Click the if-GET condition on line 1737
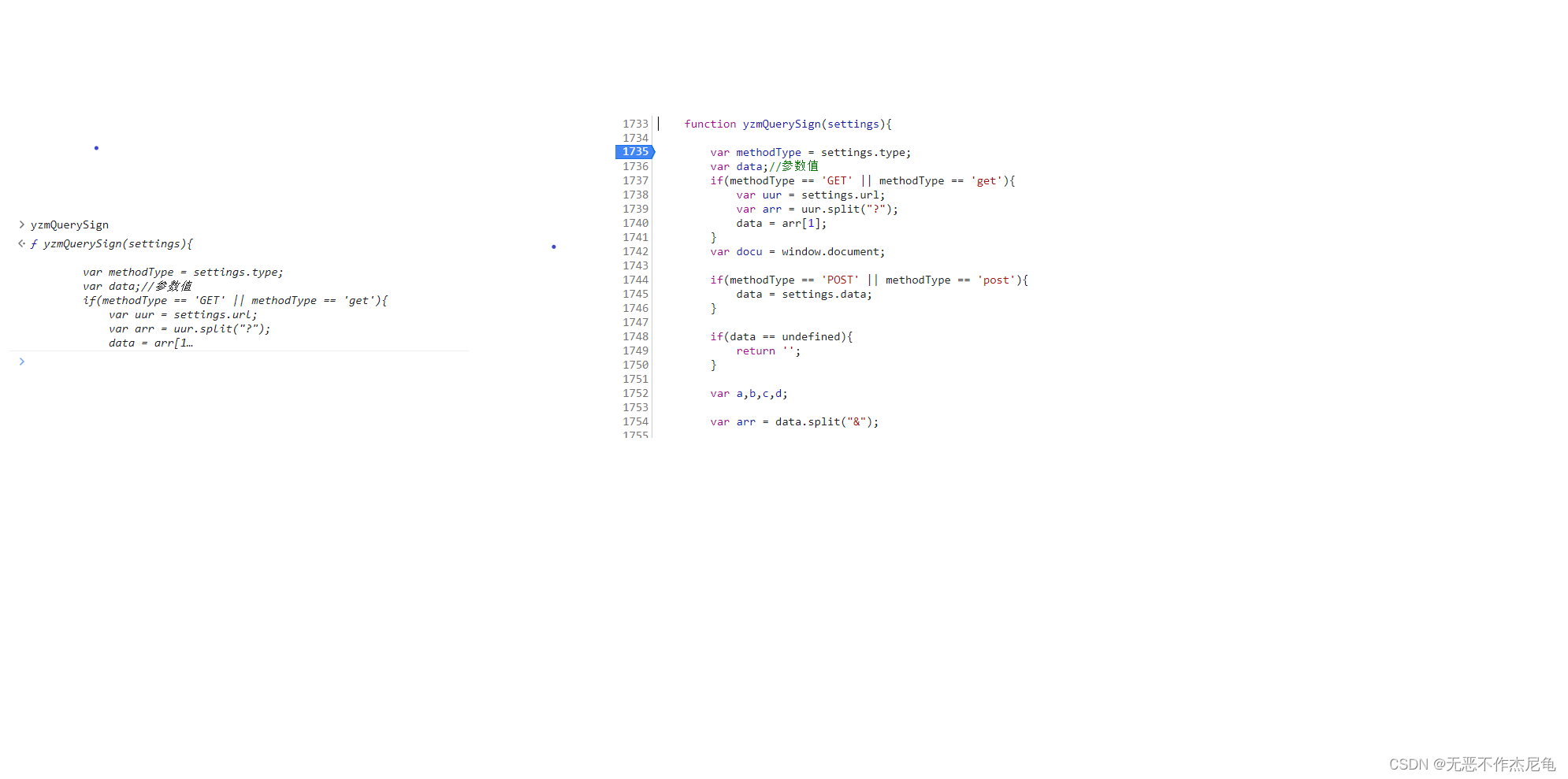The height and width of the screenshot is (779, 1568). (x=863, y=180)
